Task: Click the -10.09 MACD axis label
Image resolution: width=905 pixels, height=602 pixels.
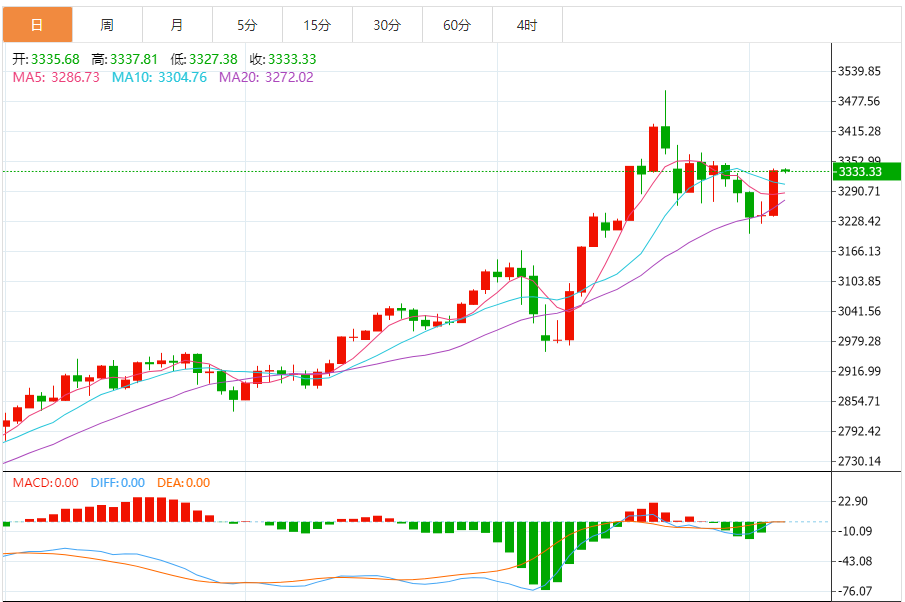Action: click(x=855, y=531)
